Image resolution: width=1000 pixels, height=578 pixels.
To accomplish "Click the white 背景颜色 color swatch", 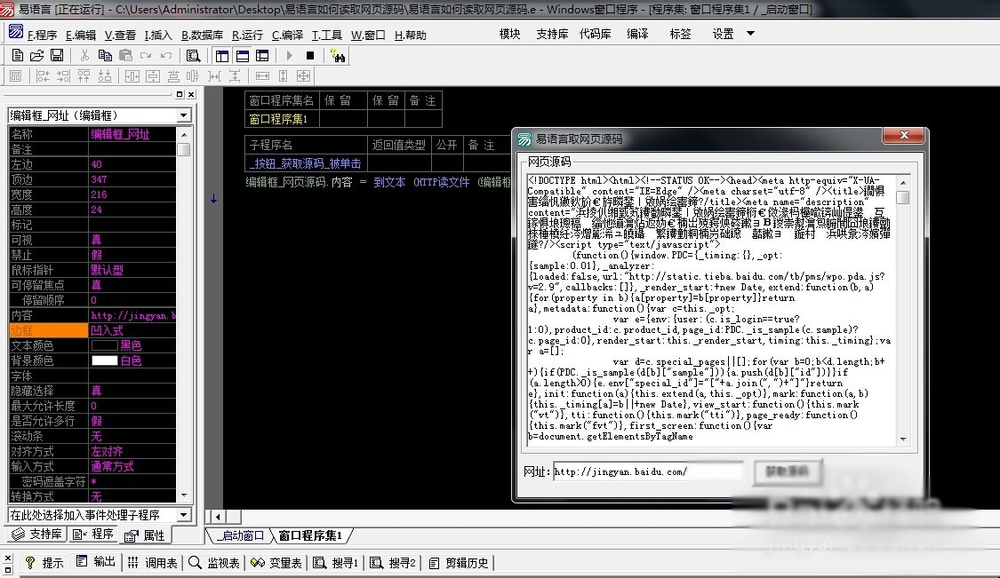I will (x=104, y=360).
